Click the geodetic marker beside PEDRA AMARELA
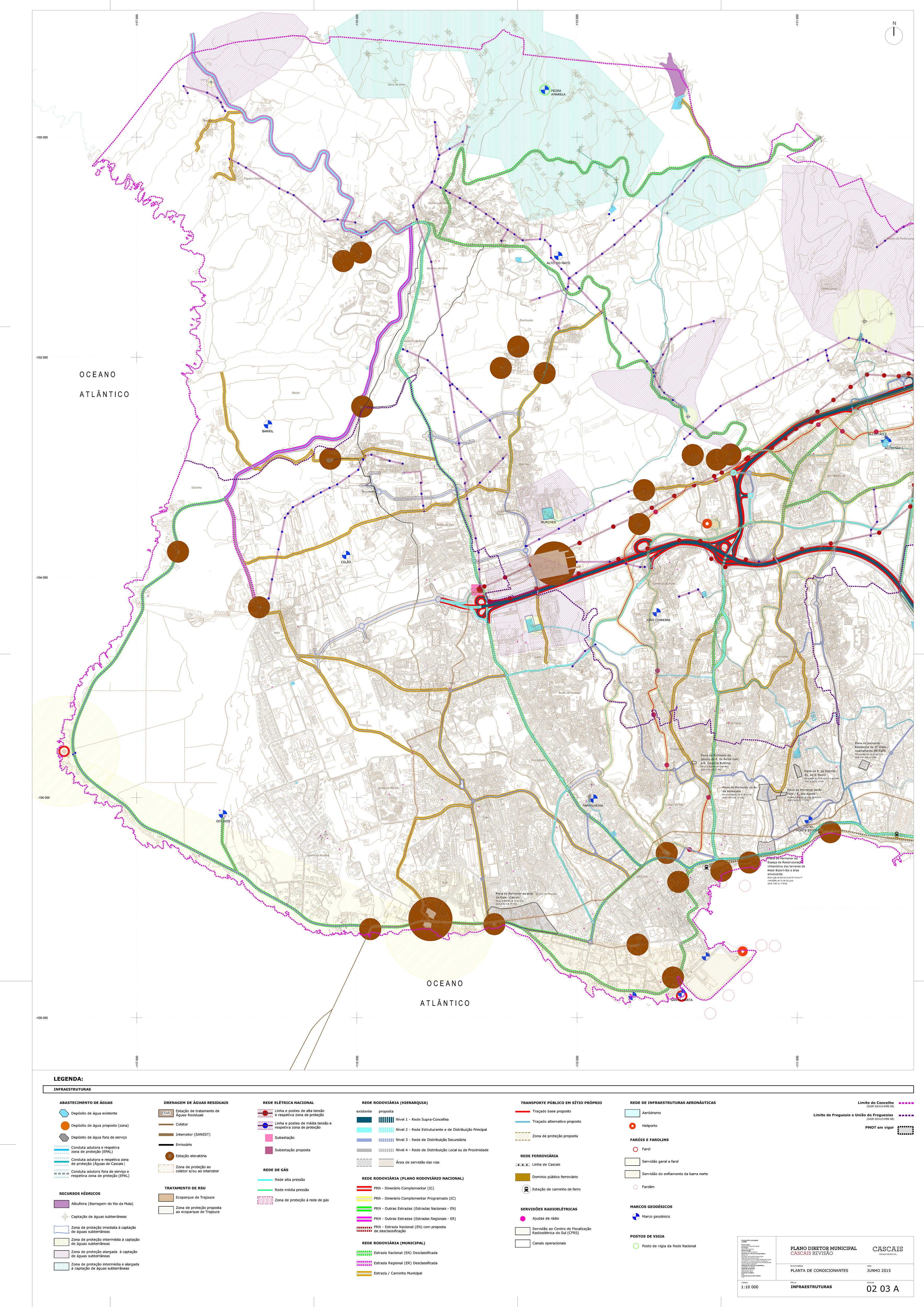The width and height of the screenshot is (924, 1307). (544, 89)
